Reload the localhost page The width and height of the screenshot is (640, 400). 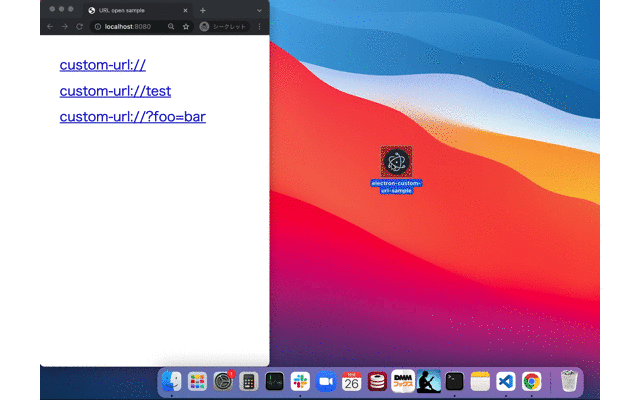pos(80,27)
